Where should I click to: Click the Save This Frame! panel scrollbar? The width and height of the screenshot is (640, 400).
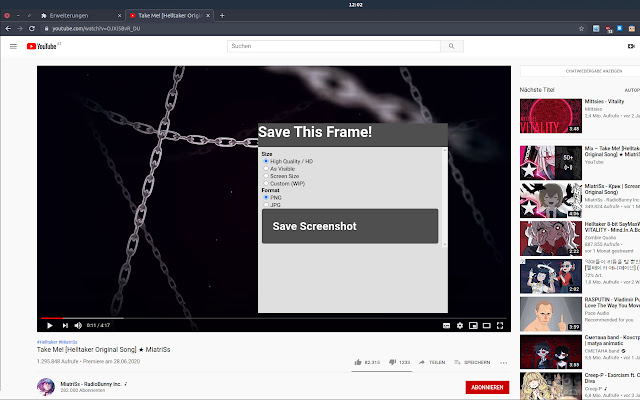click(x=444, y=198)
